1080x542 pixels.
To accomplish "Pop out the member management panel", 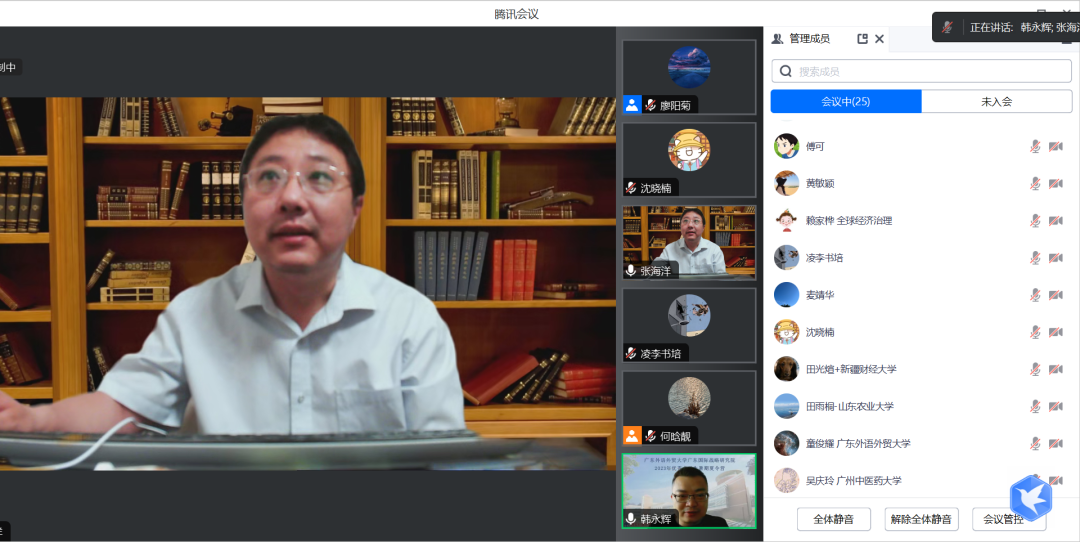I will 862,39.
